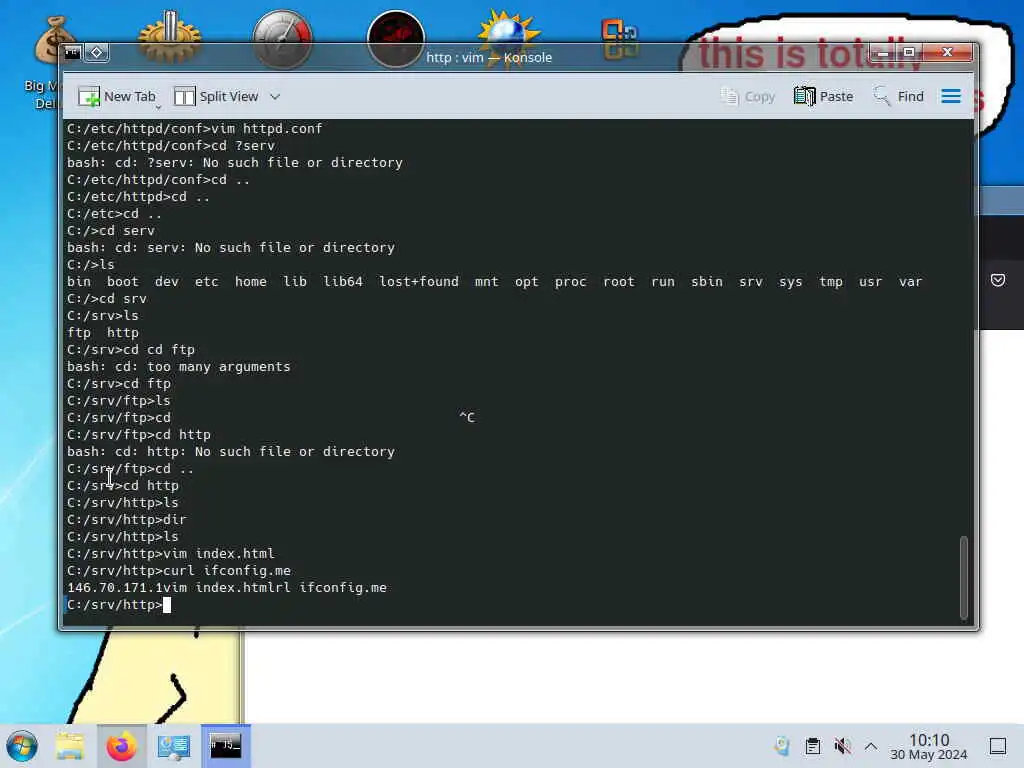Open Find in the Konsole toolbar
Viewport: 1024px width, 768px height.
[x=899, y=97]
